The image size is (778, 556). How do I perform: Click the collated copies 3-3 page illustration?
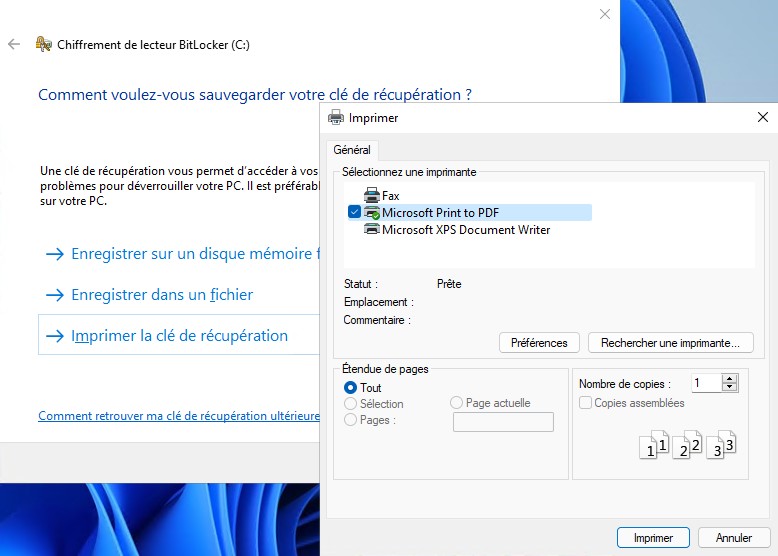coord(720,444)
